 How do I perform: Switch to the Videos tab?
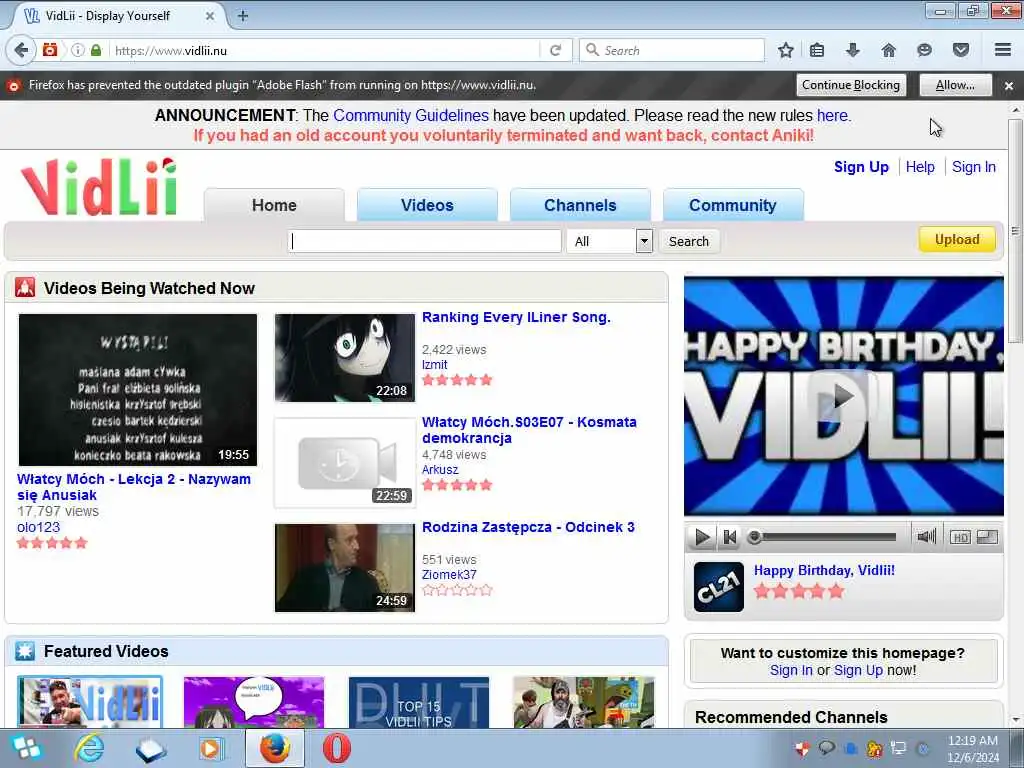427,205
